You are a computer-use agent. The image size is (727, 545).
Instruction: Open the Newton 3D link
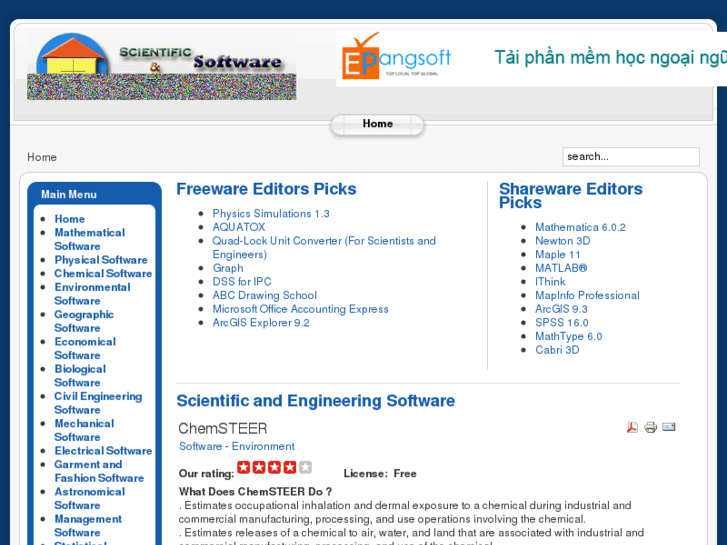tap(562, 241)
